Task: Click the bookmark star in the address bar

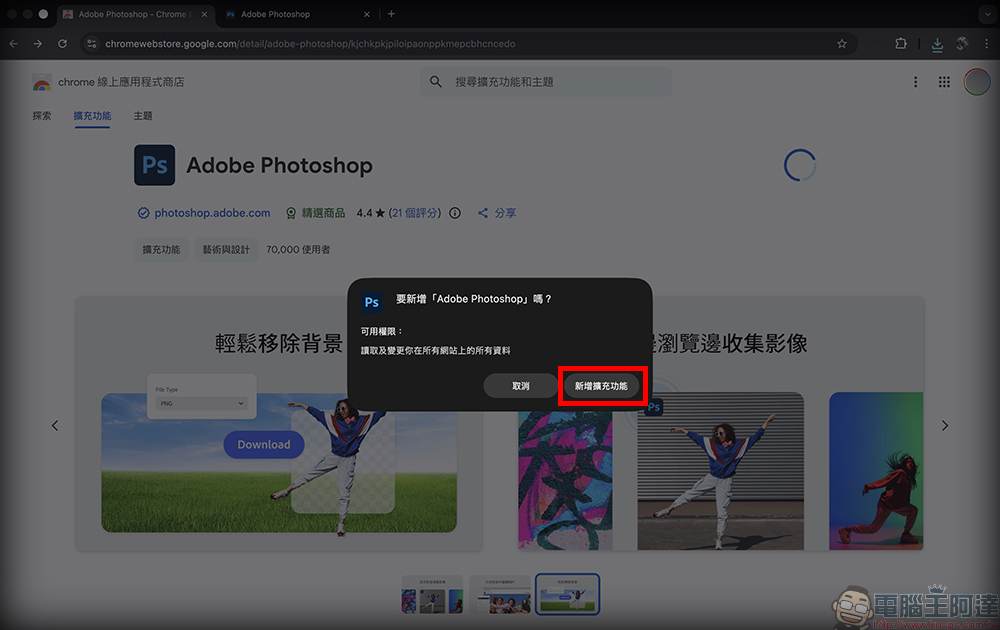Action: tap(841, 43)
